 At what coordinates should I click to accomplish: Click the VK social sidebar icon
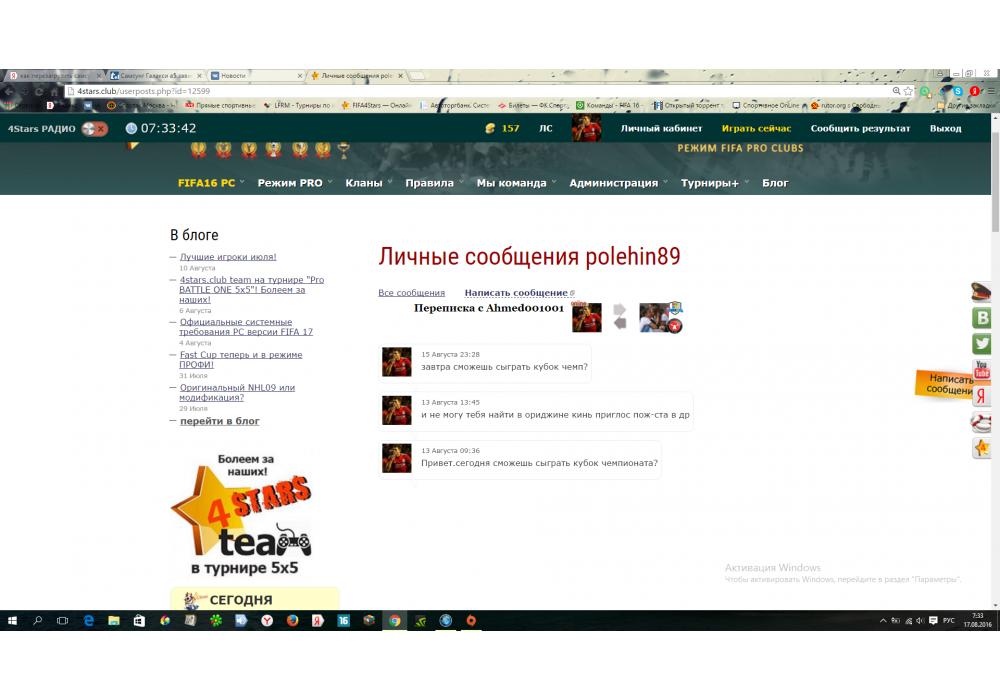coord(982,318)
